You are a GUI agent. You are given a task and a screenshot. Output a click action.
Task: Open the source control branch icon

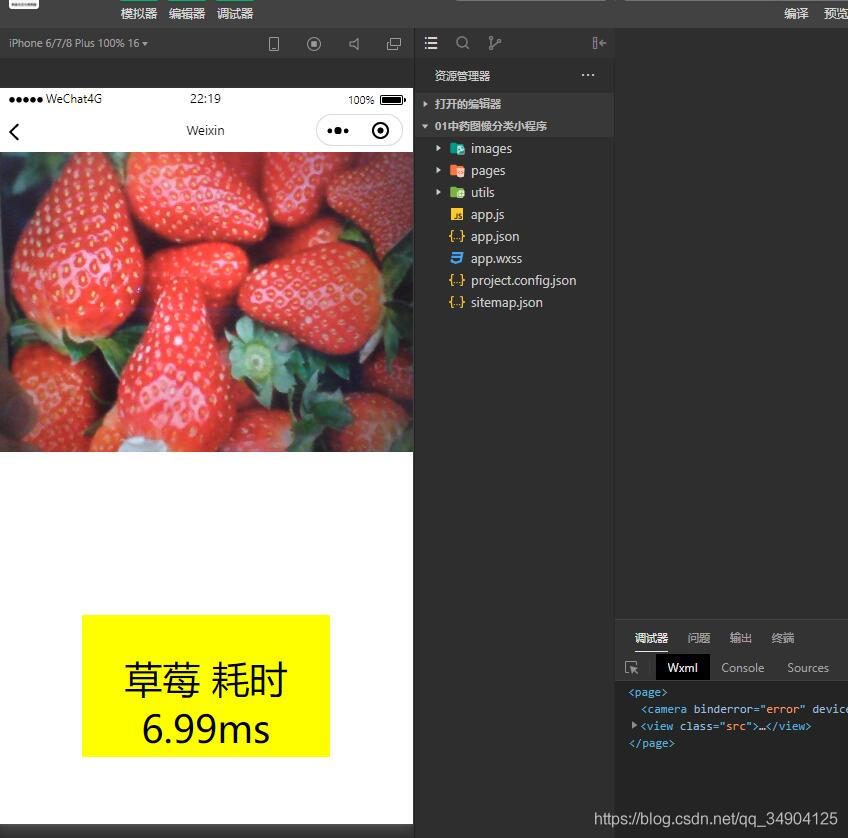(494, 43)
